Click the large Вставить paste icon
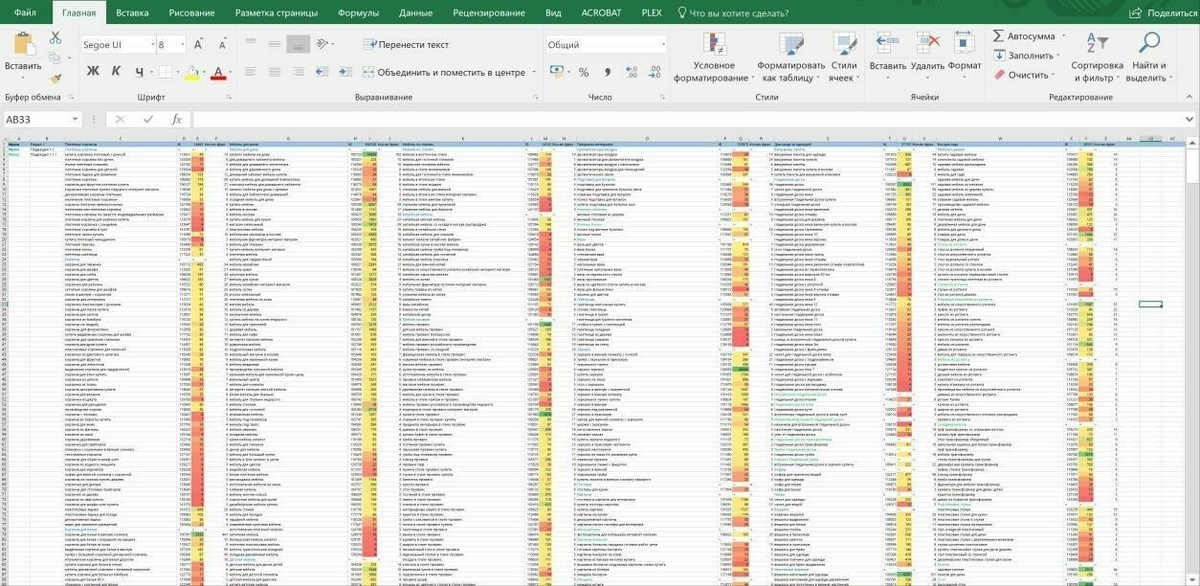This screenshot has height=586, width=1200. click(x=23, y=44)
